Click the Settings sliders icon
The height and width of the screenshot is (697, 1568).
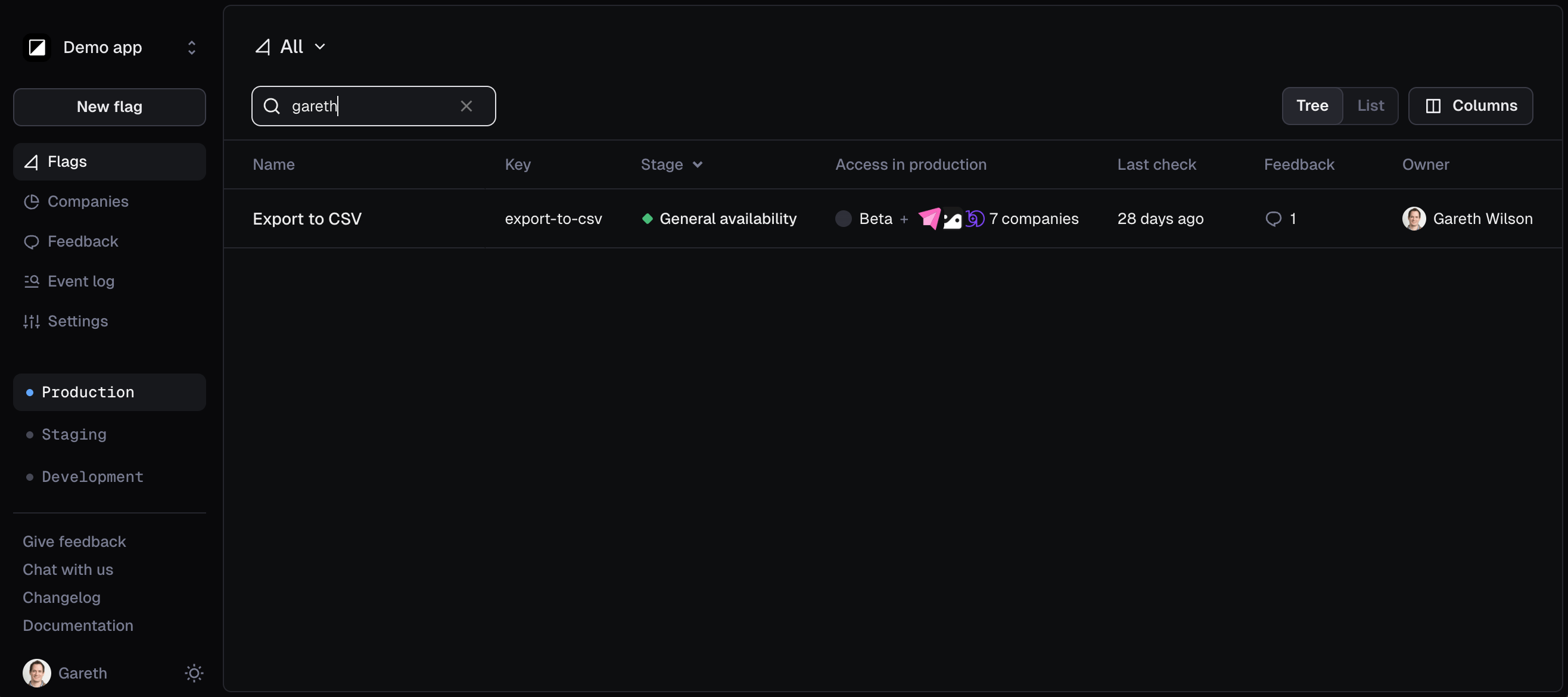pyautogui.click(x=31, y=322)
